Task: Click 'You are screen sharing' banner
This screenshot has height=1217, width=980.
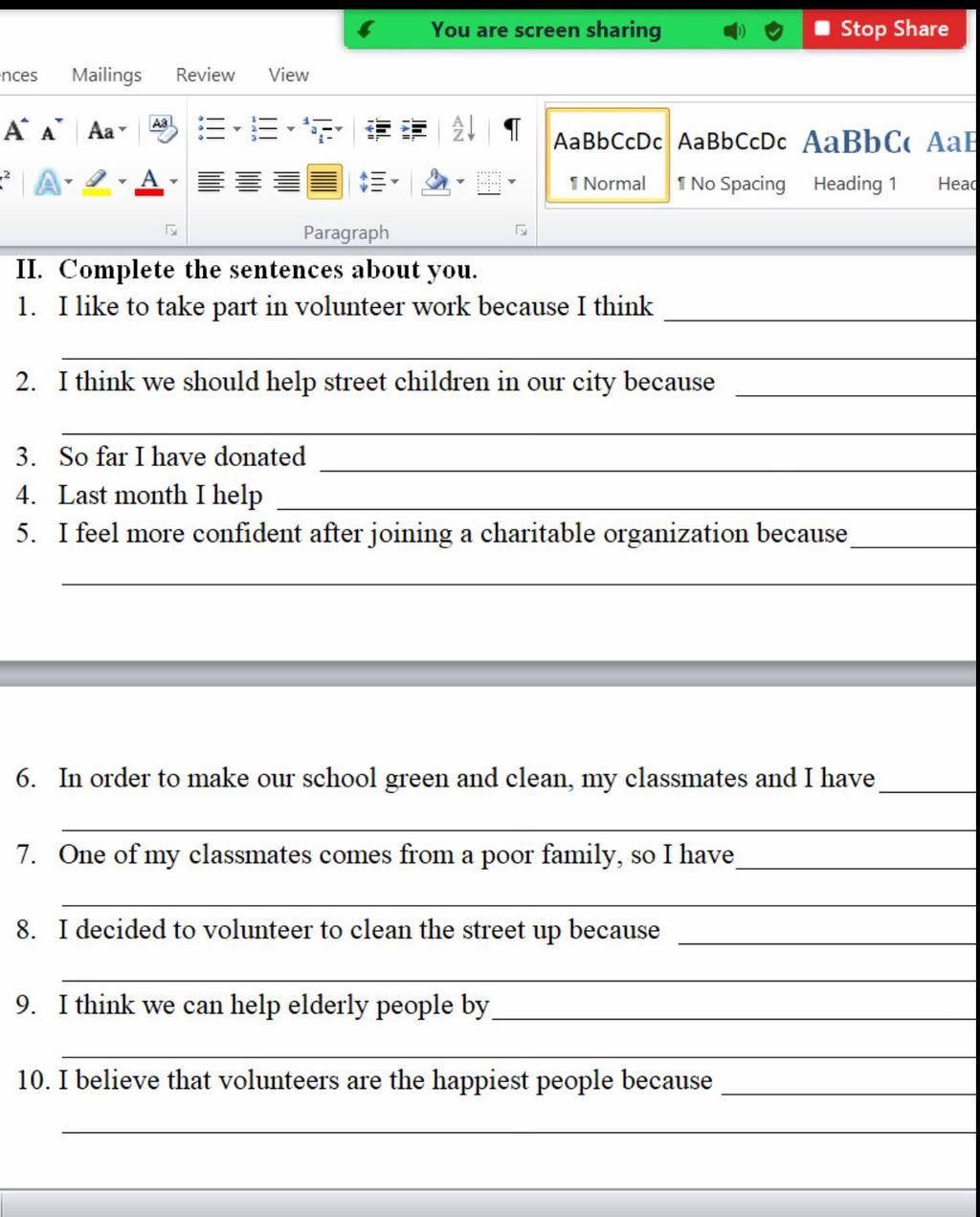Action: coord(546,30)
